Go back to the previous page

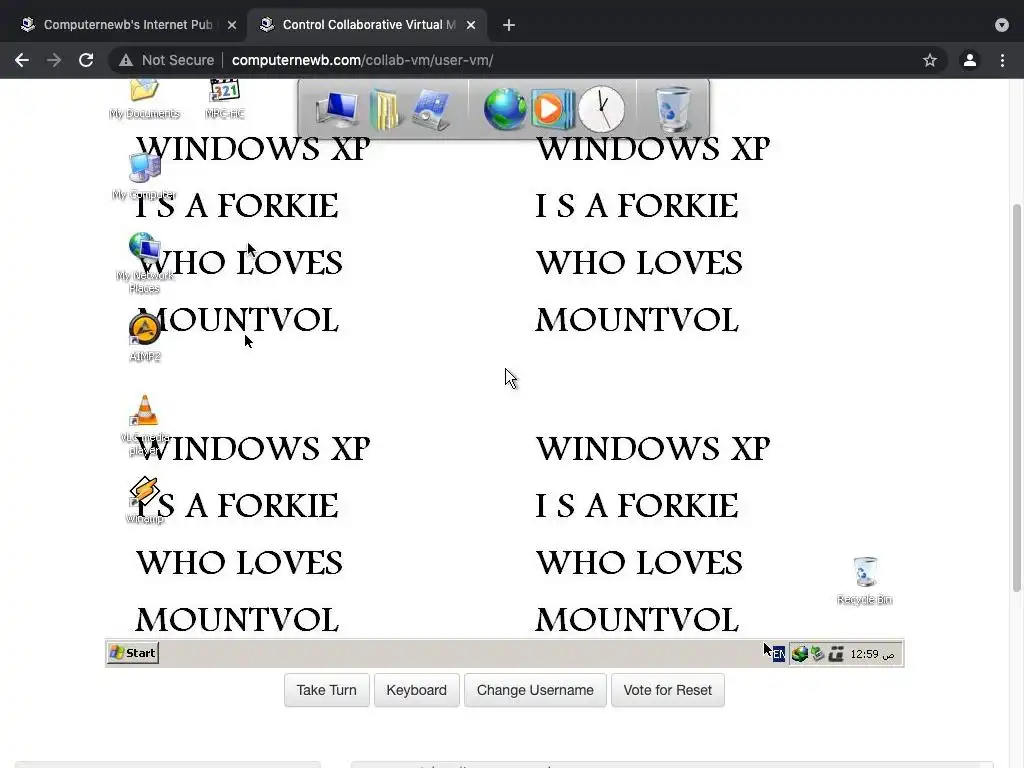click(x=22, y=60)
